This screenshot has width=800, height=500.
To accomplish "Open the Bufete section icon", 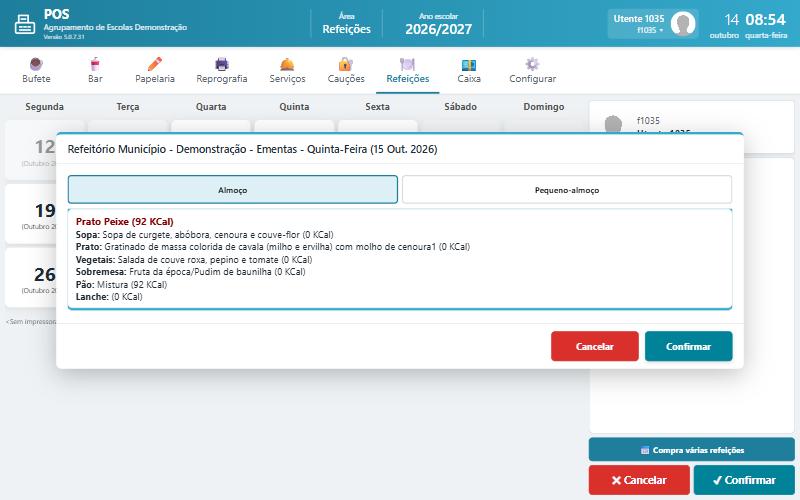I will (36, 64).
